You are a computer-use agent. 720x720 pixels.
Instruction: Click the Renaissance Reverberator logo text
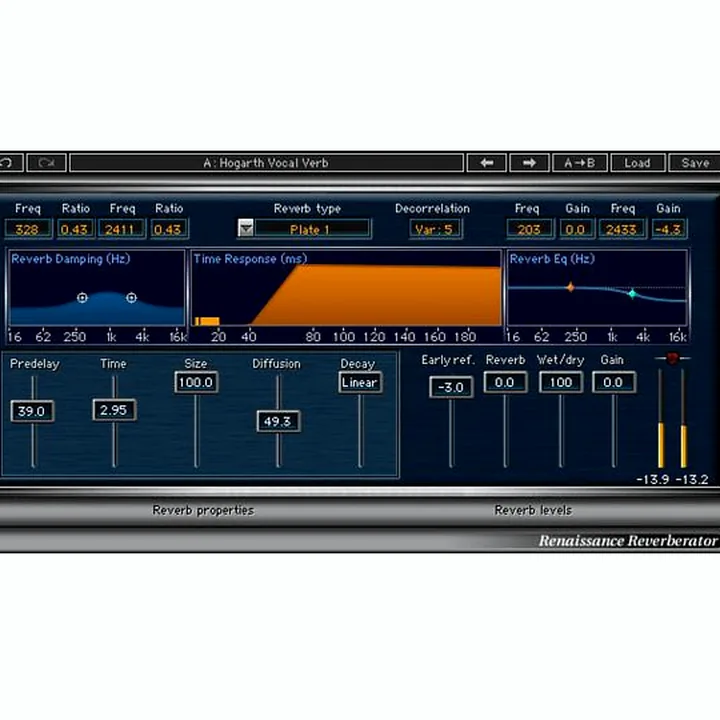click(627, 541)
